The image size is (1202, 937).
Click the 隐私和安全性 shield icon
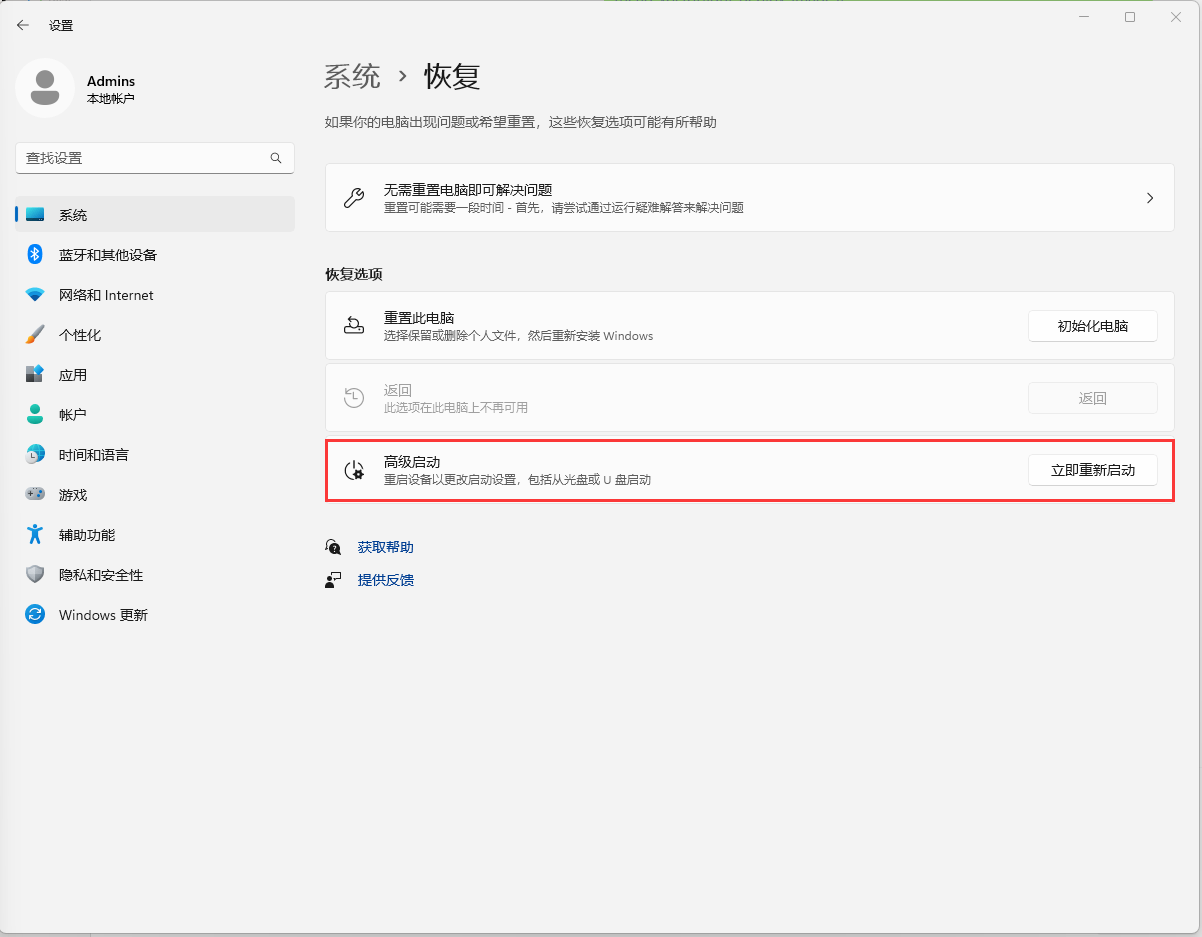35,575
